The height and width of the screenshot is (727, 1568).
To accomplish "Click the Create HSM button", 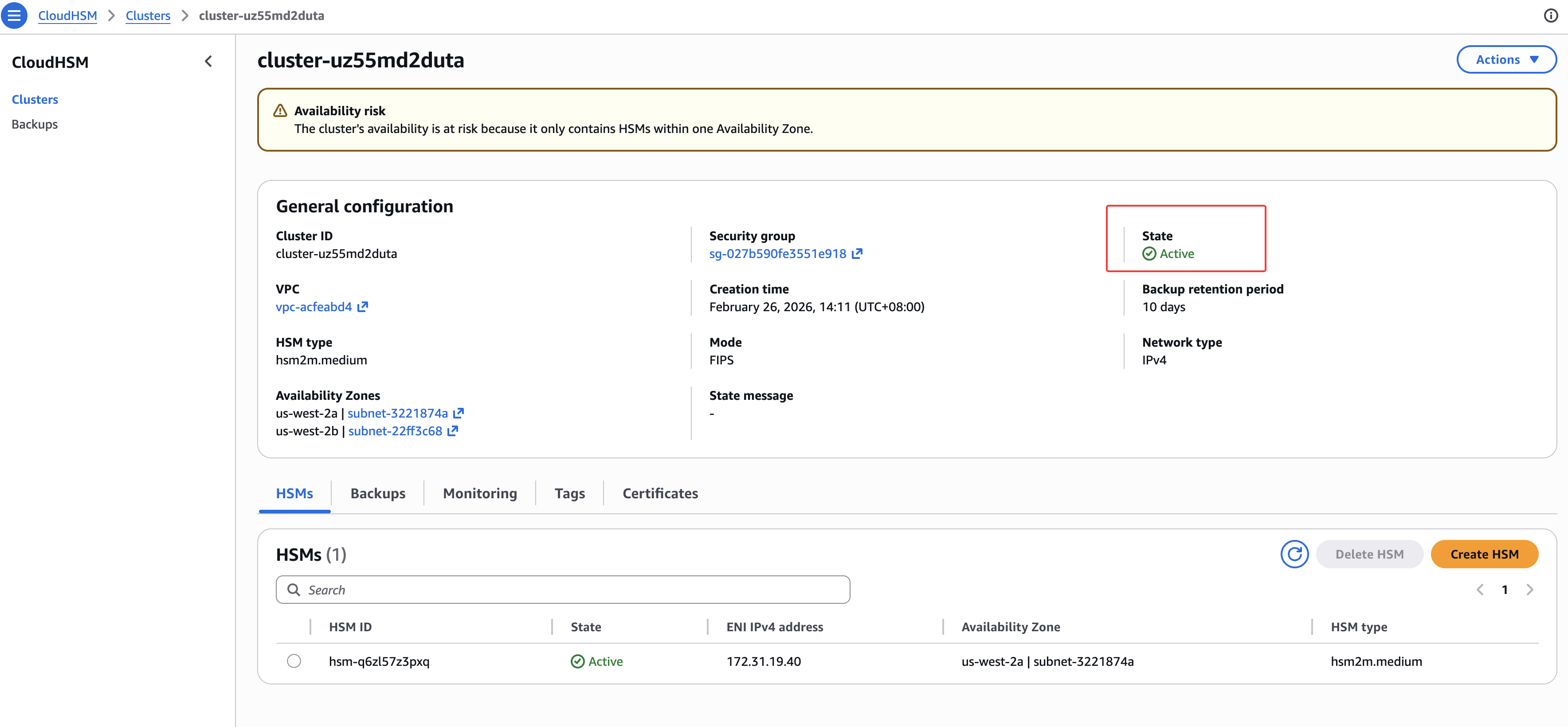I will 1484,554.
